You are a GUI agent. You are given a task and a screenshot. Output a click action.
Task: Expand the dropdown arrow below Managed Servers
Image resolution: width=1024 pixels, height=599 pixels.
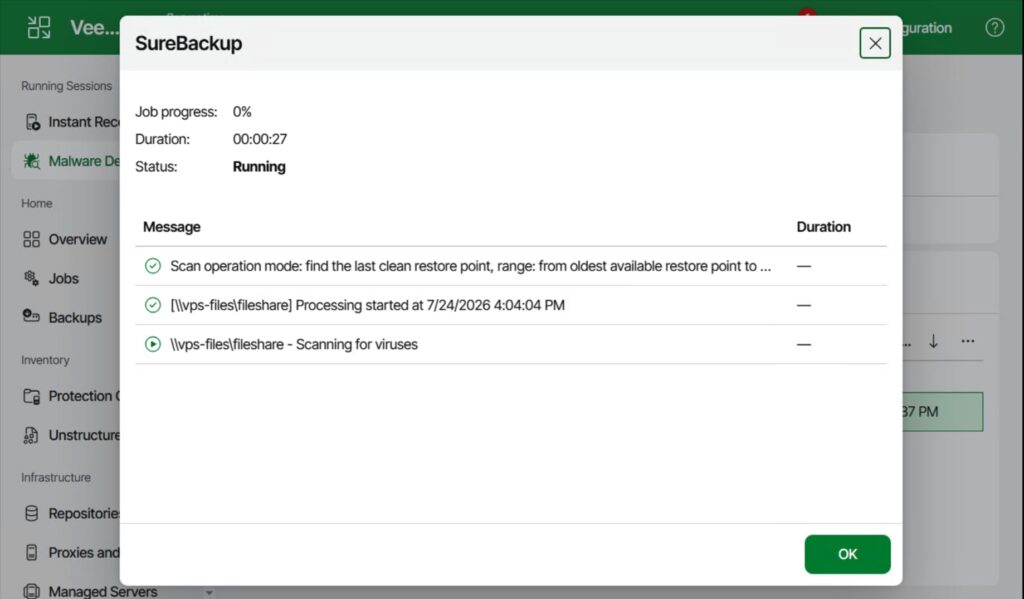pyautogui.click(x=209, y=593)
